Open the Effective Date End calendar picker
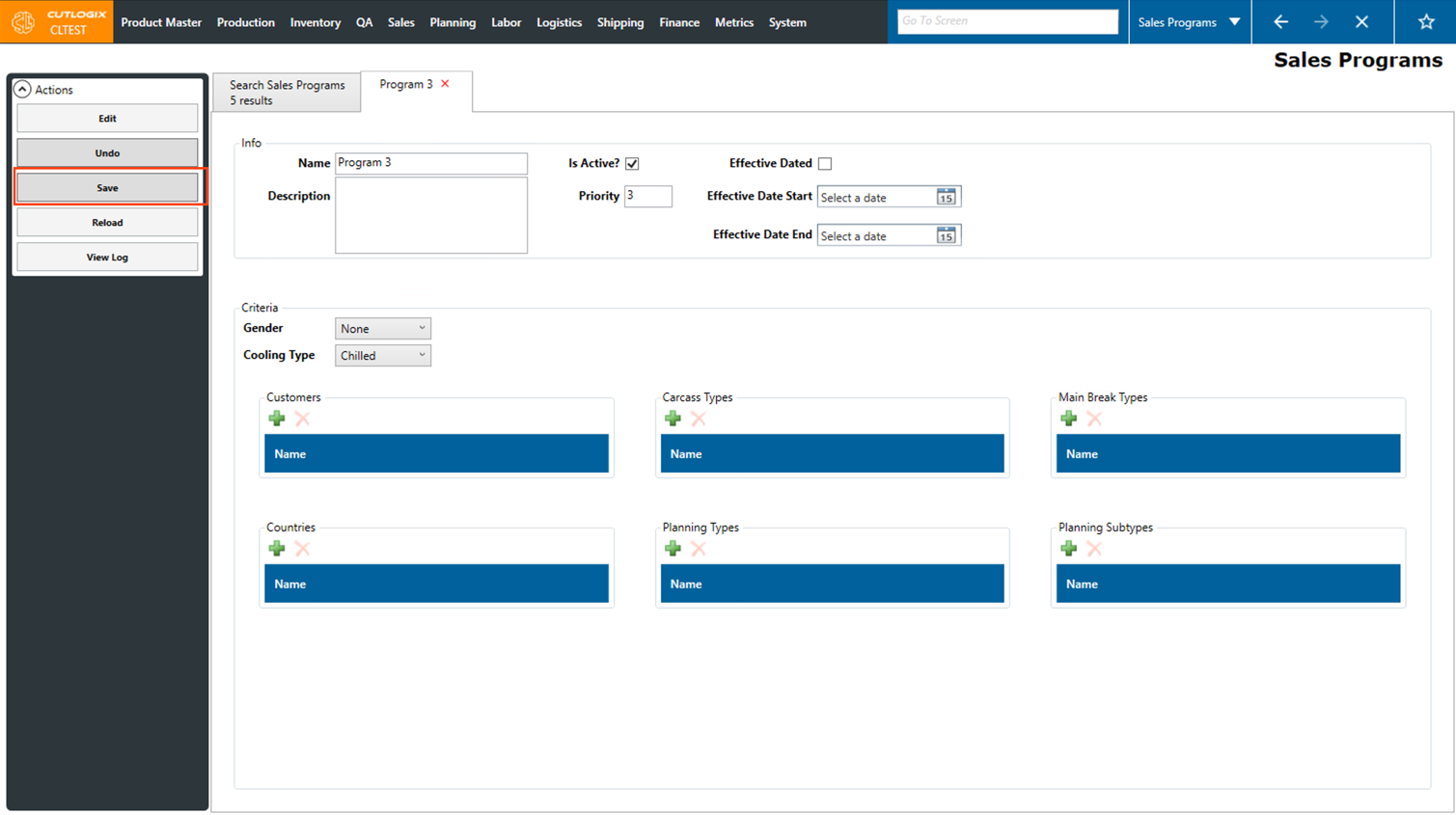This screenshot has height=815, width=1456. tap(946, 235)
